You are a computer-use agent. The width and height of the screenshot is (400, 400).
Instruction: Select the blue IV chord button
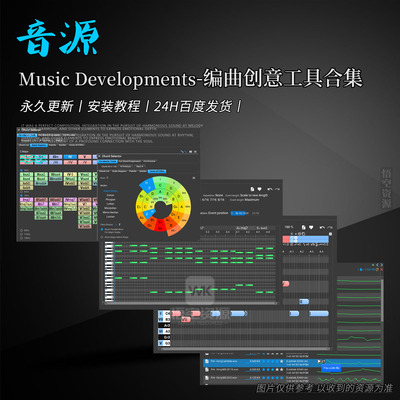coord(70,157)
